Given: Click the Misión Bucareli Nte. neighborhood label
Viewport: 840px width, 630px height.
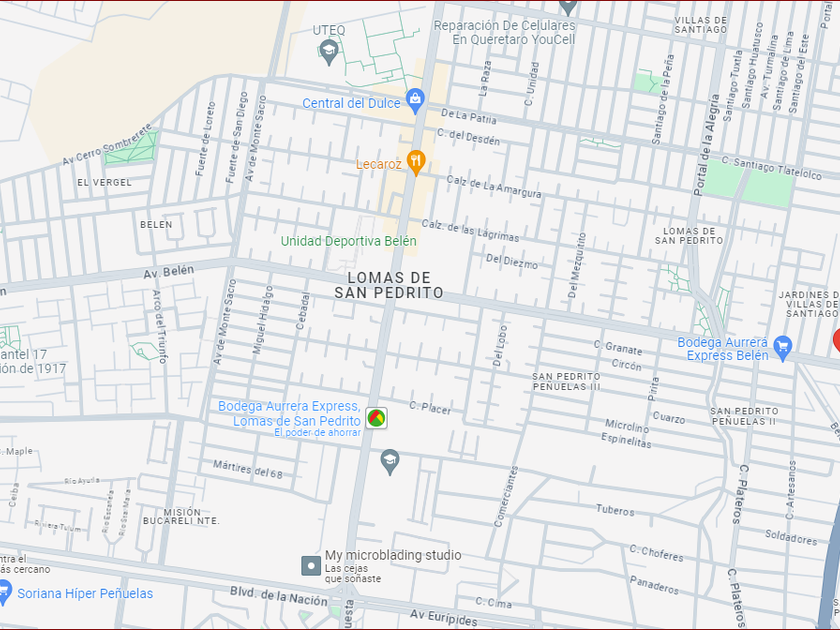Looking at the screenshot, I should click(x=181, y=516).
